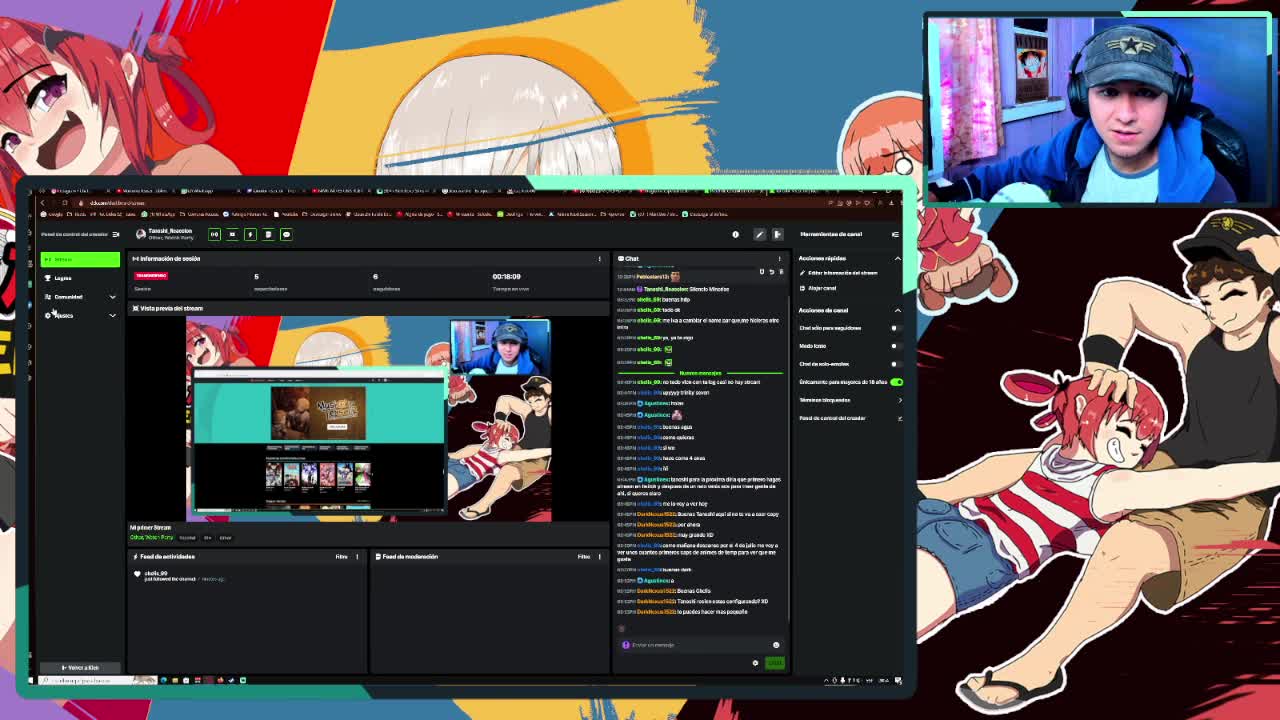Toggle Chat sólo para seguidores switch
Screen dimensions: 1280x720
(x=895, y=328)
